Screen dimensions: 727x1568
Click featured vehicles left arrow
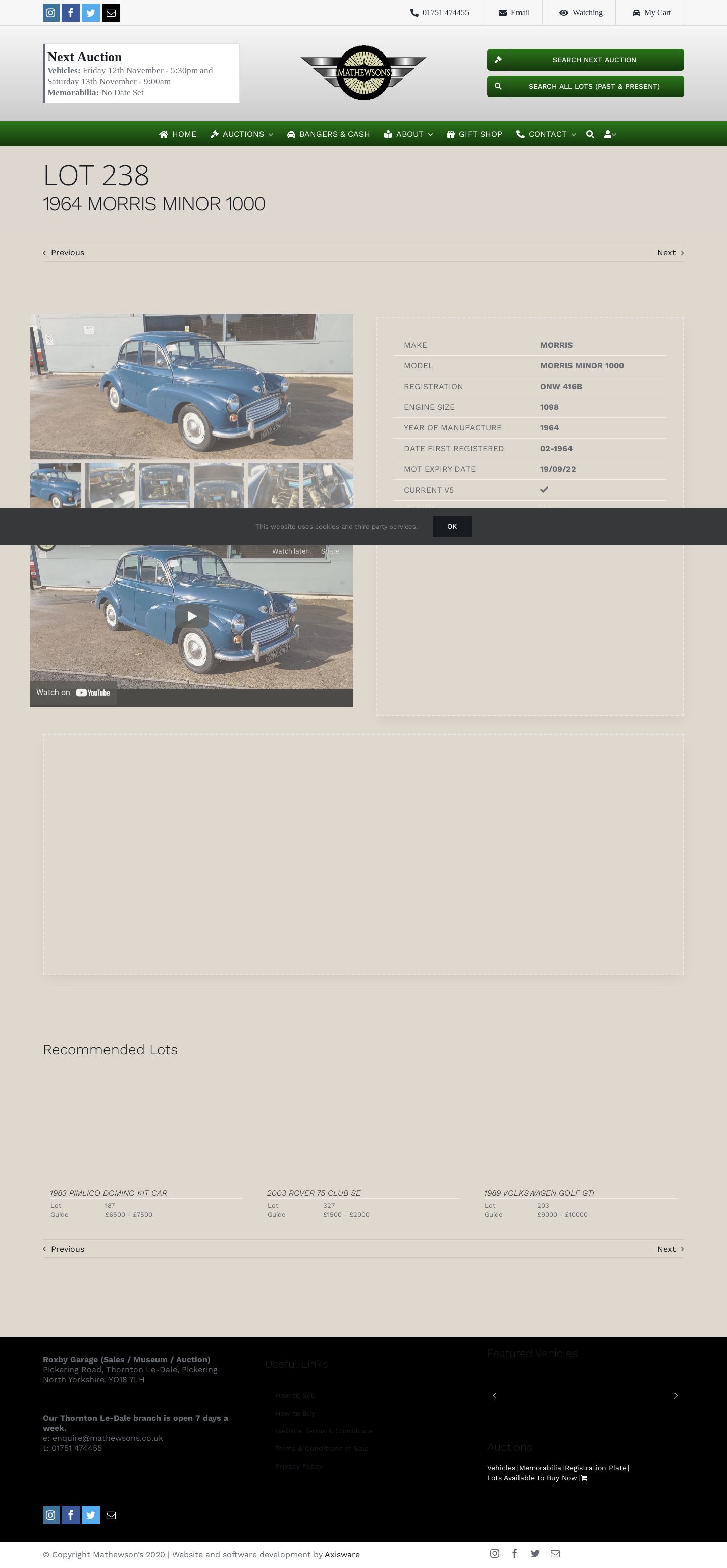pyautogui.click(x=494, y=1396)
